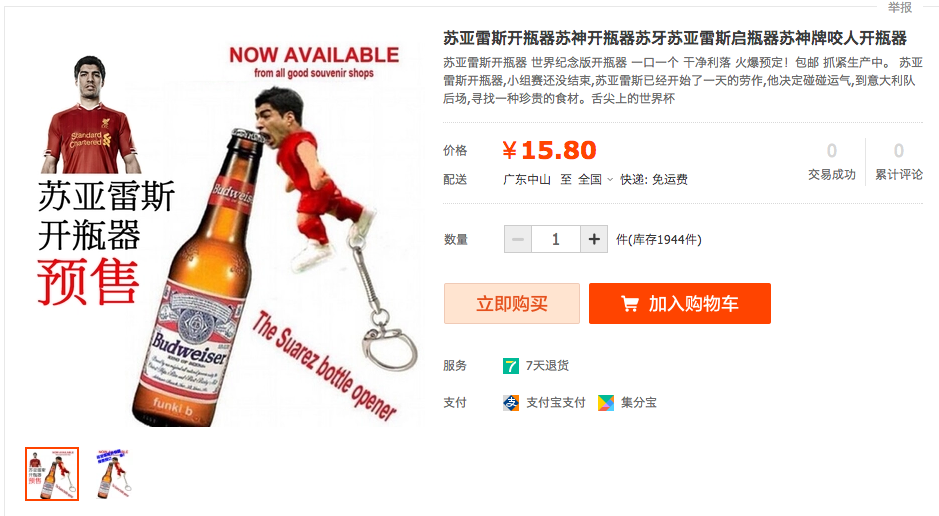Increase quantity with the plus button
The image size is (939, 516).
pyautogui.click(x=594, y=239)
